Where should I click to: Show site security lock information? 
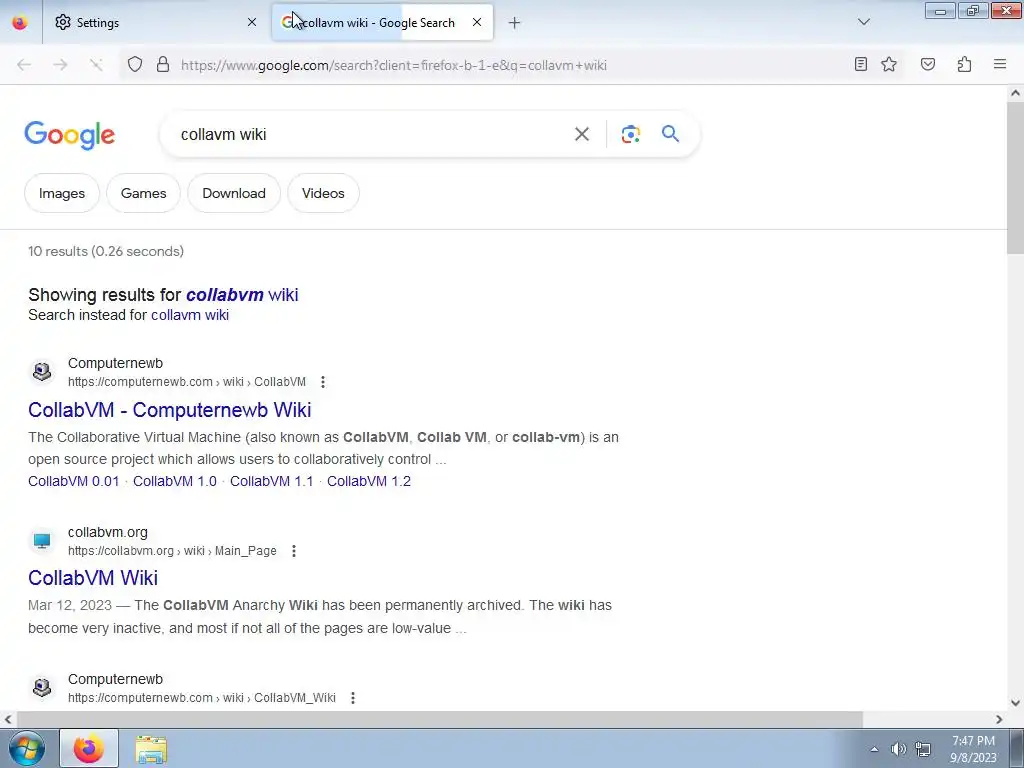click(x=163, y=65)
